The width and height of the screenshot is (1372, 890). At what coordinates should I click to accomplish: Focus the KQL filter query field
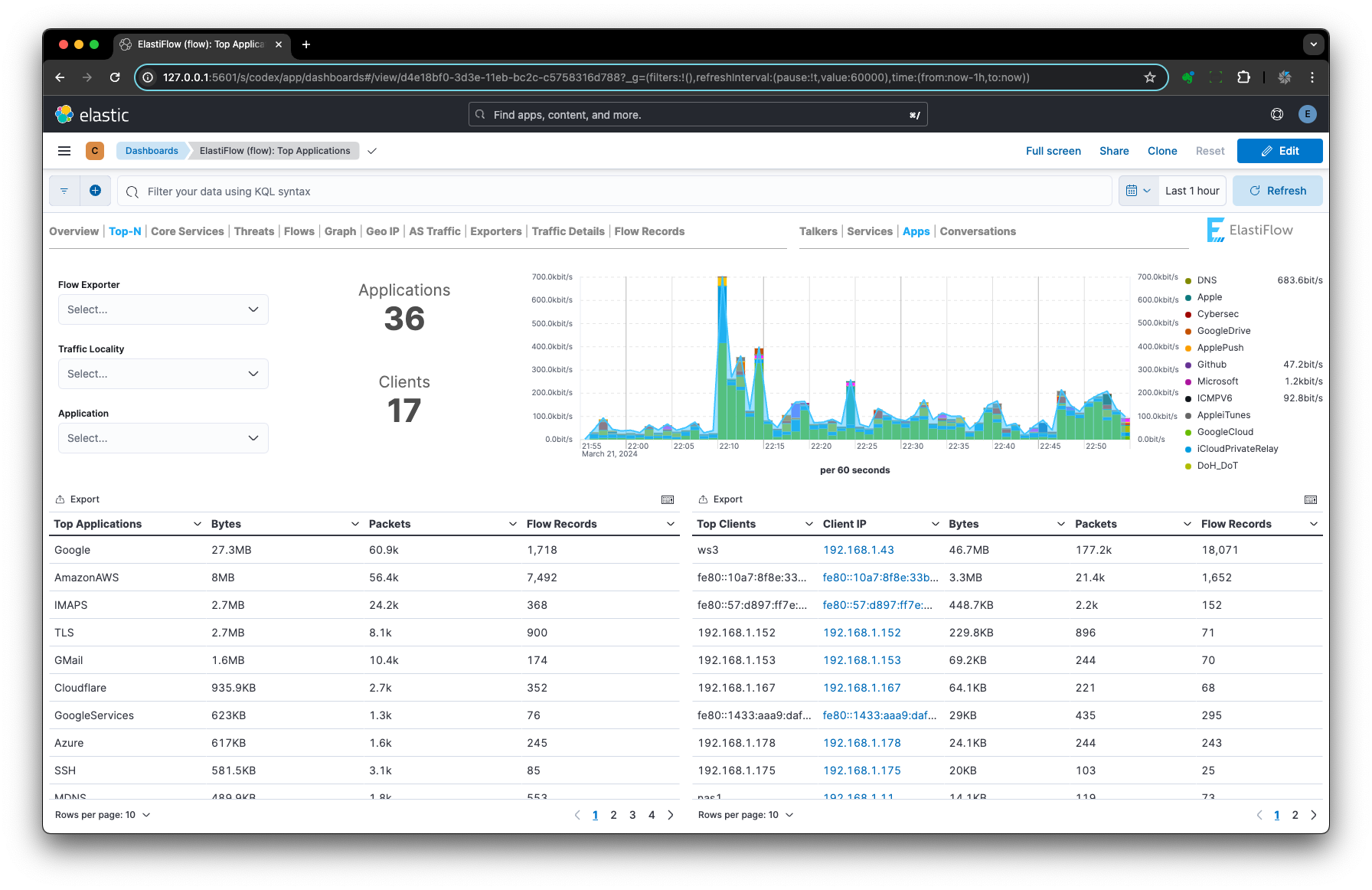[x=614, y=191]
